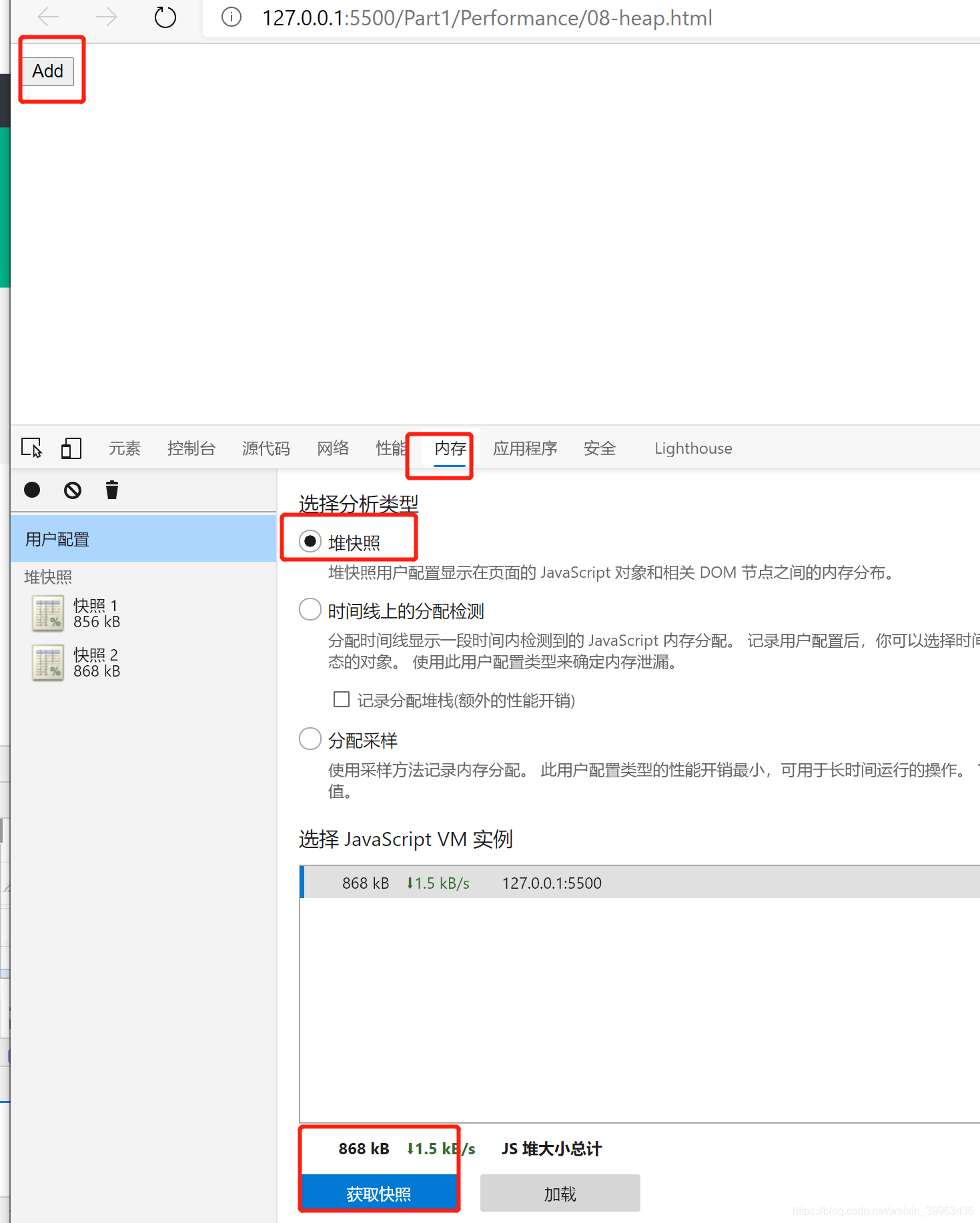Click the browser back arrow
The width and height of the screenshot is (980, 1223).
[49, 17]
